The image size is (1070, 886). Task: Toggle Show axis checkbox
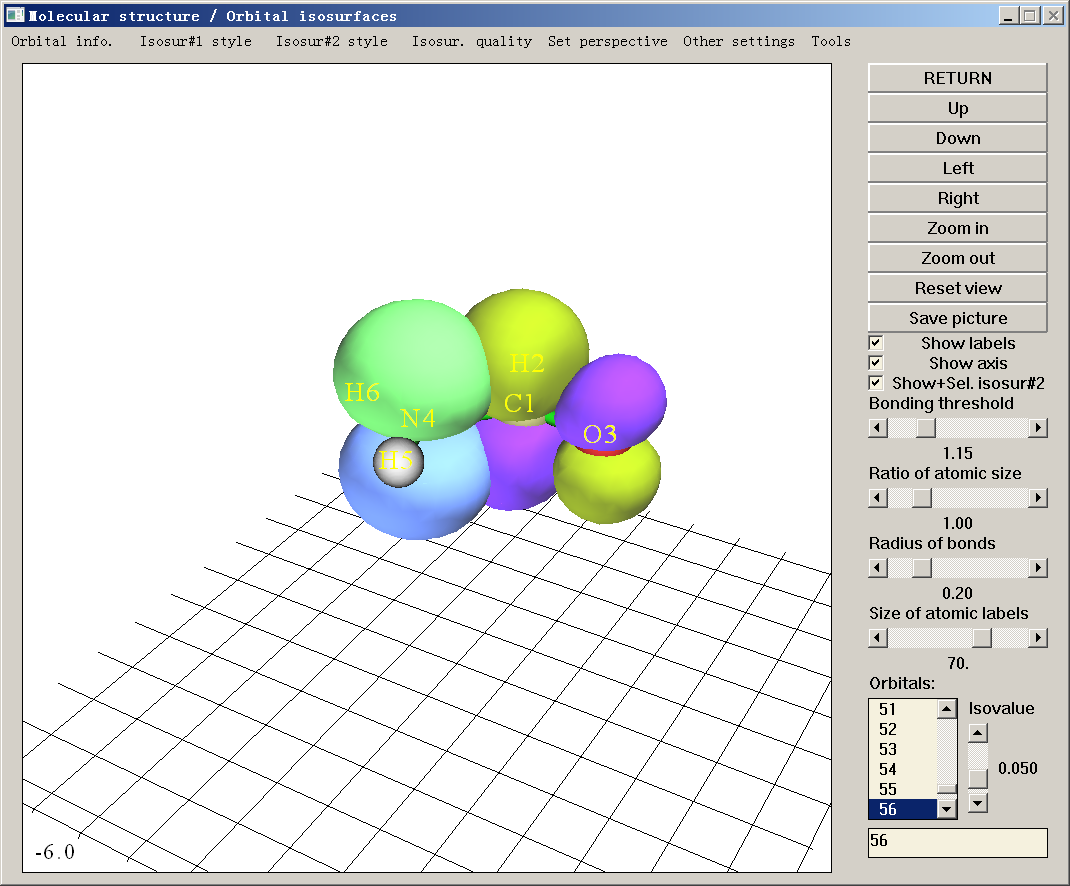pyautogui.click(x=876, y=362)
